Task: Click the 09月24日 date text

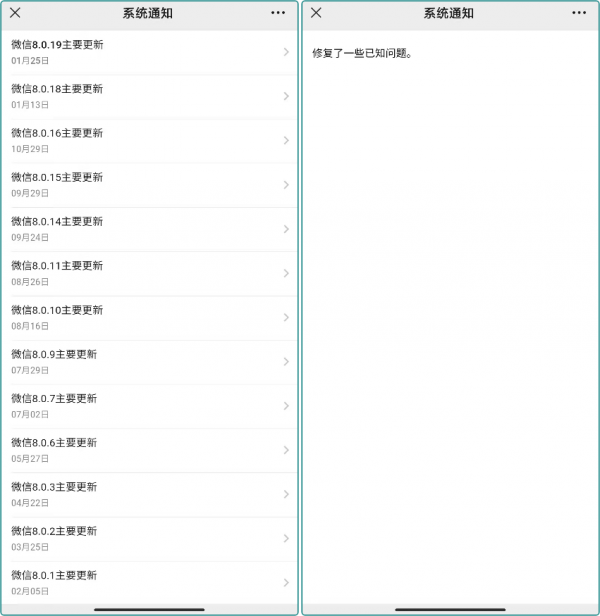Action: tap(30, 237)
